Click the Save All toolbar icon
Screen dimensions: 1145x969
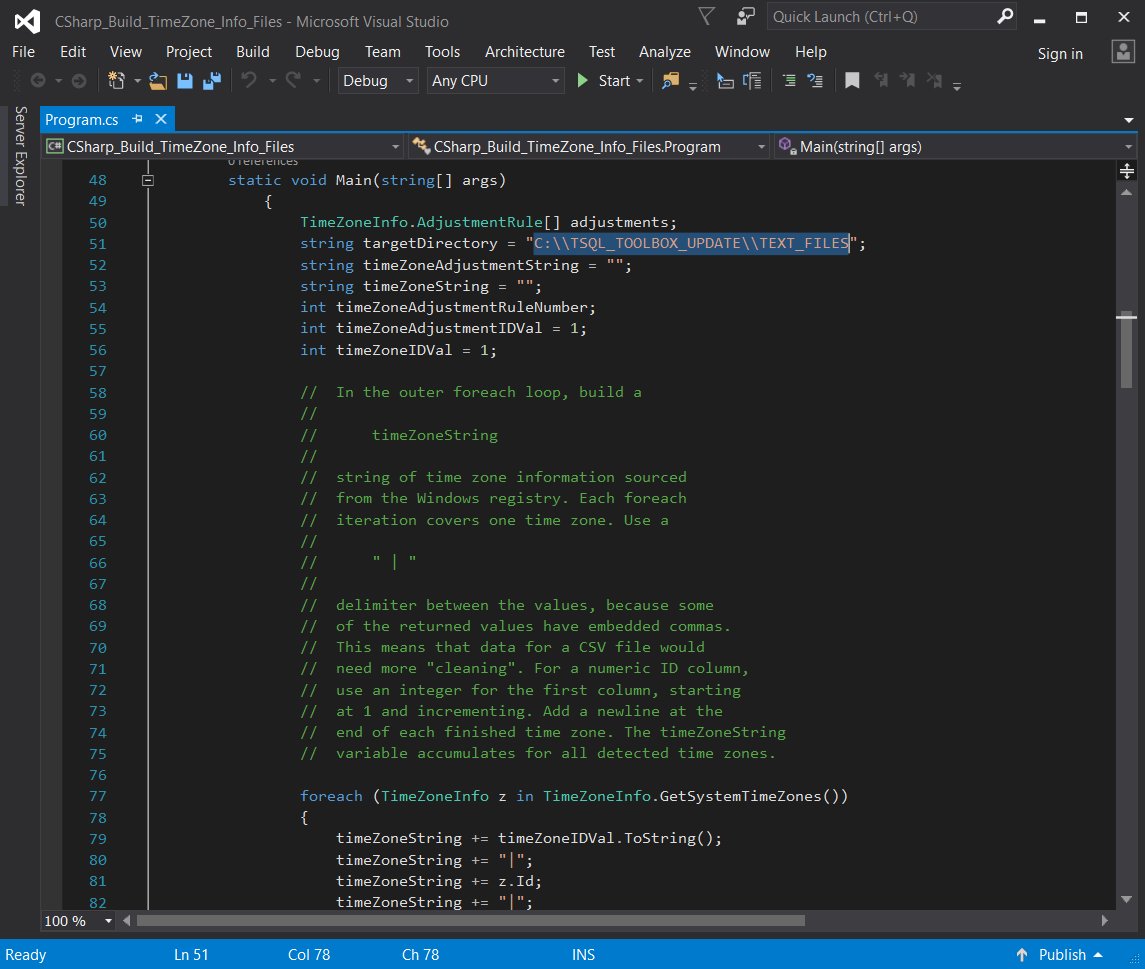coord(212,81)
